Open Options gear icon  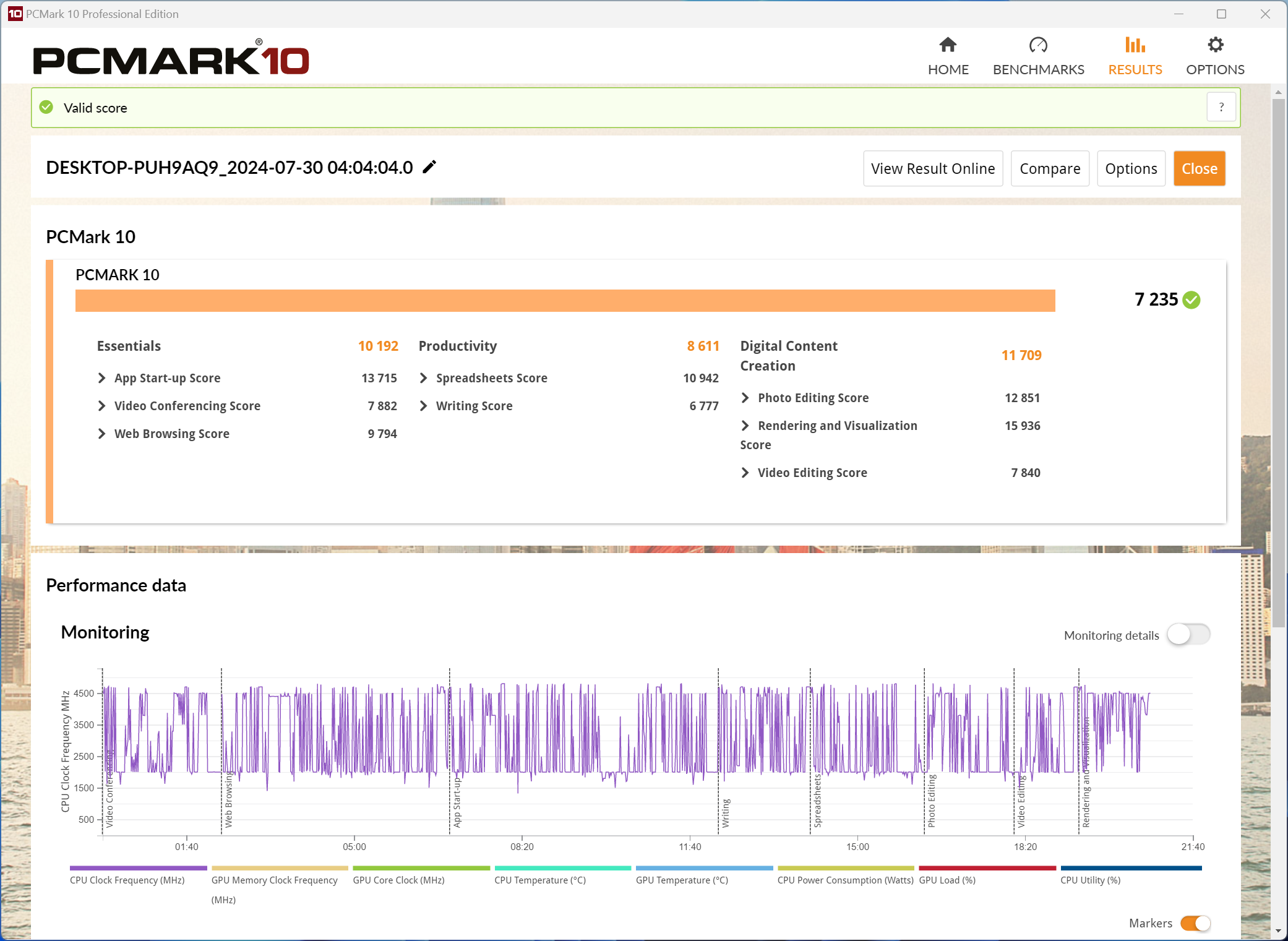pos(1215,45)
